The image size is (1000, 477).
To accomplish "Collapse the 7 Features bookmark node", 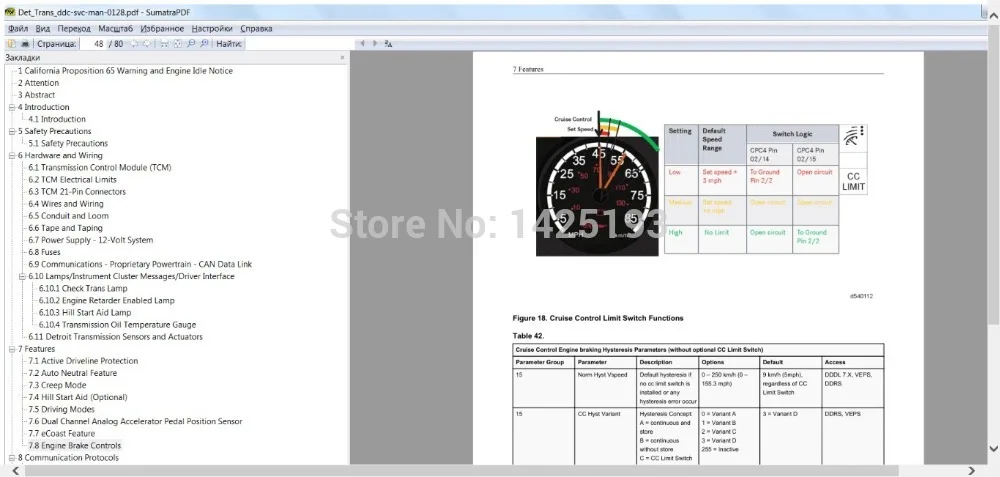I will click(x=11, y=349).
